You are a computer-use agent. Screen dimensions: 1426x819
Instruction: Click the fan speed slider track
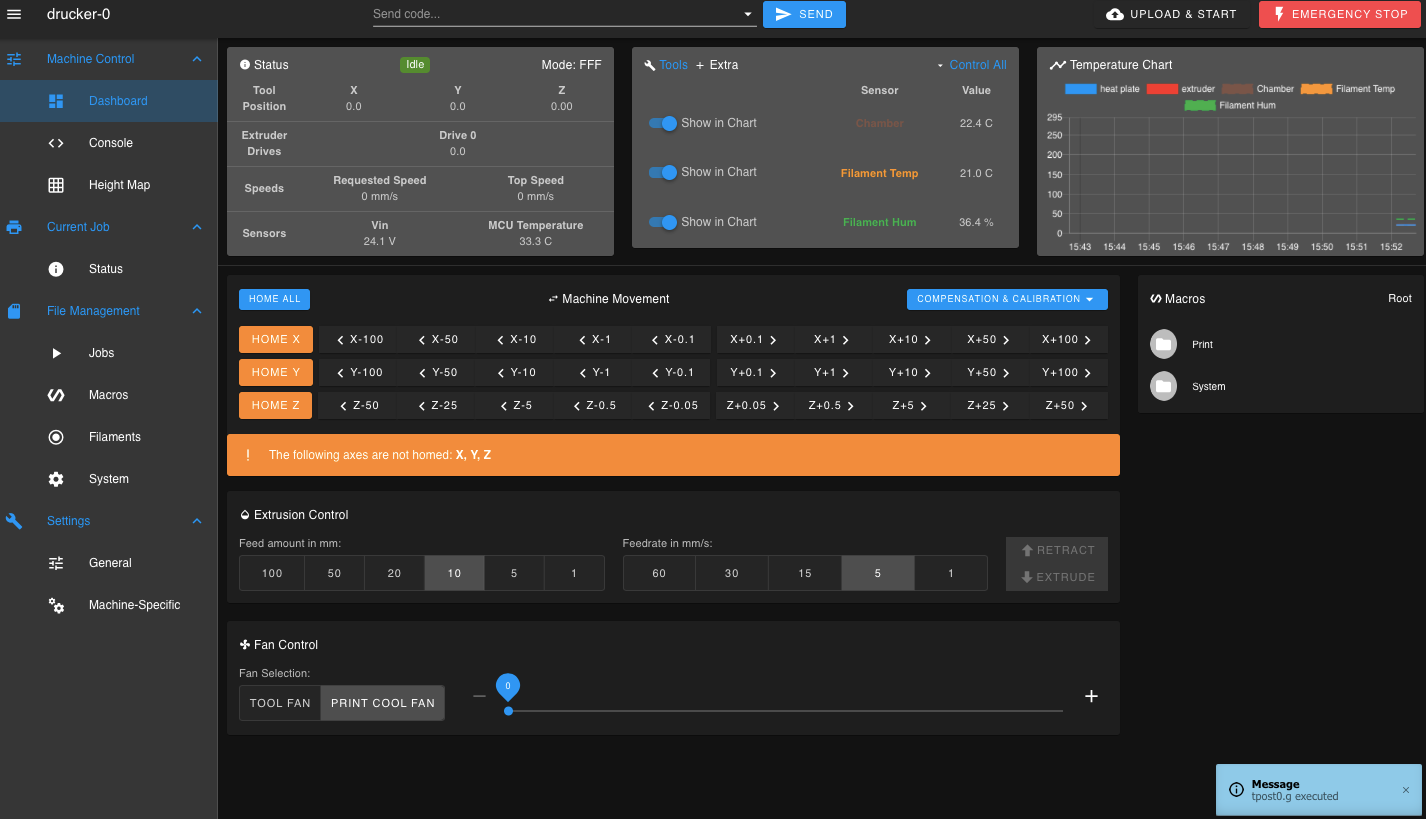click(785, 711)
